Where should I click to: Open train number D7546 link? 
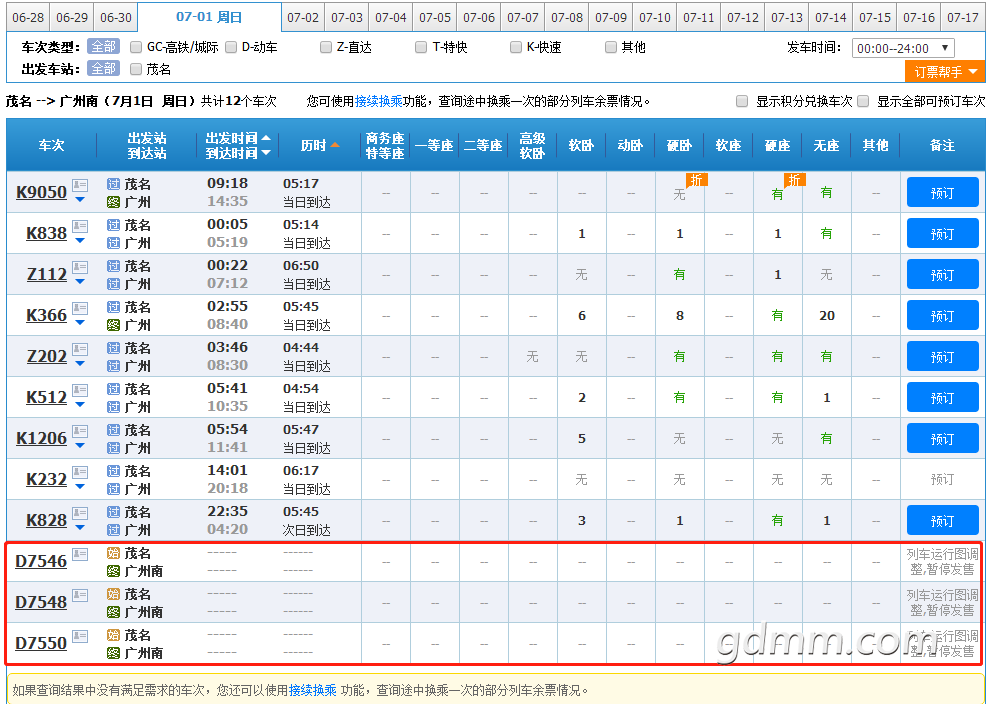click(41, 561)
